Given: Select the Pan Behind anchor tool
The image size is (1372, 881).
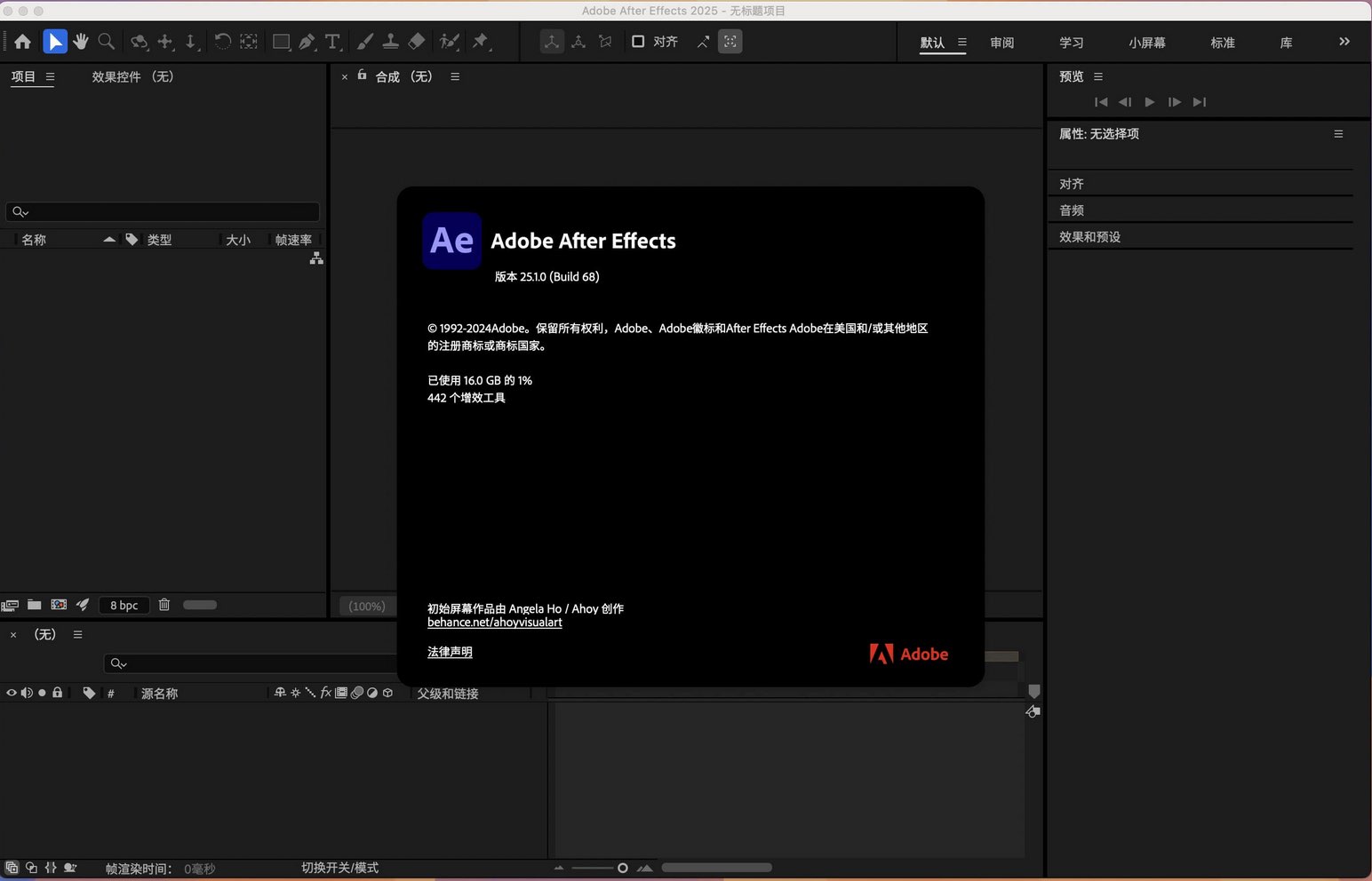Looking at the screenshot, I should pos(249,42).
